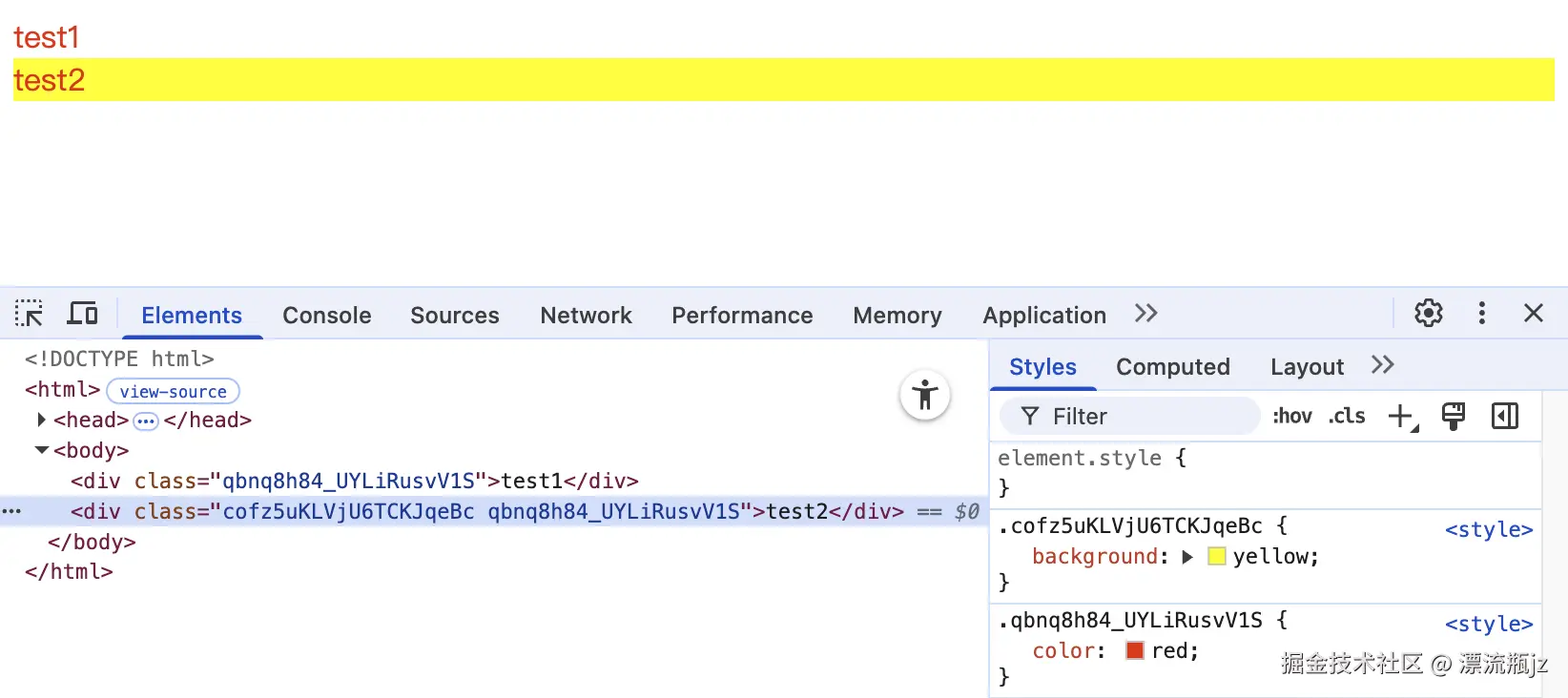
Task: Expand the background shorthand property triangle
Action: [1187, 557]
